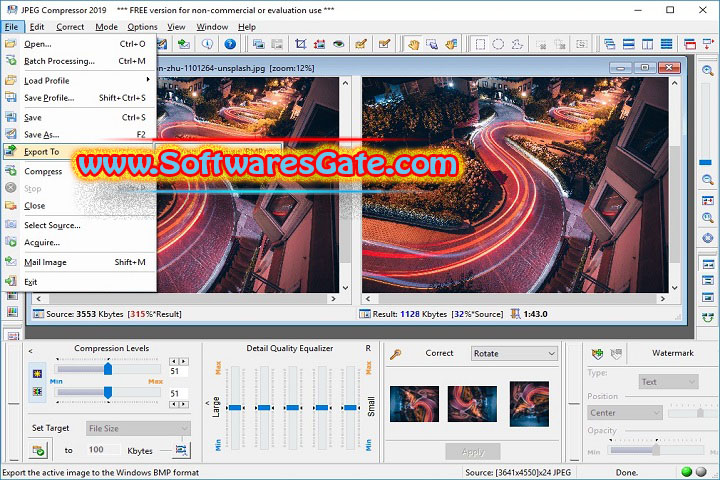Screen dimensions: 720x480
Task: Click the info bubble toolbar icon
Action: (207, 44)
